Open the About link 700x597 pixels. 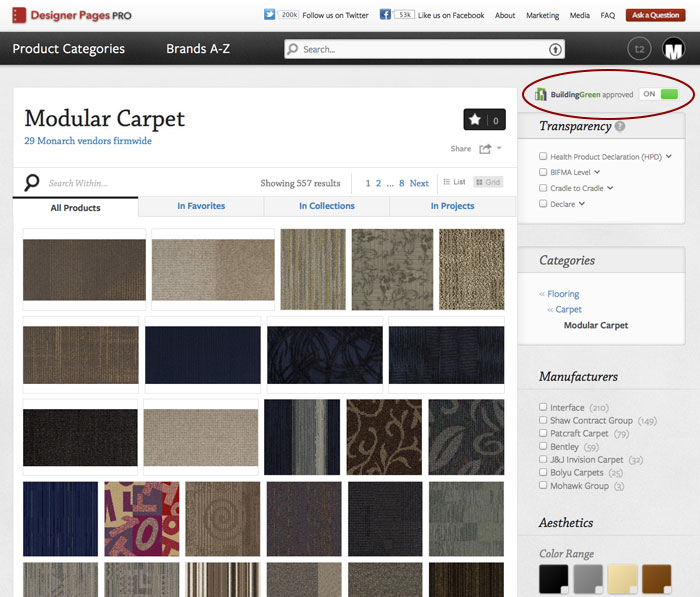click(505, 15)
